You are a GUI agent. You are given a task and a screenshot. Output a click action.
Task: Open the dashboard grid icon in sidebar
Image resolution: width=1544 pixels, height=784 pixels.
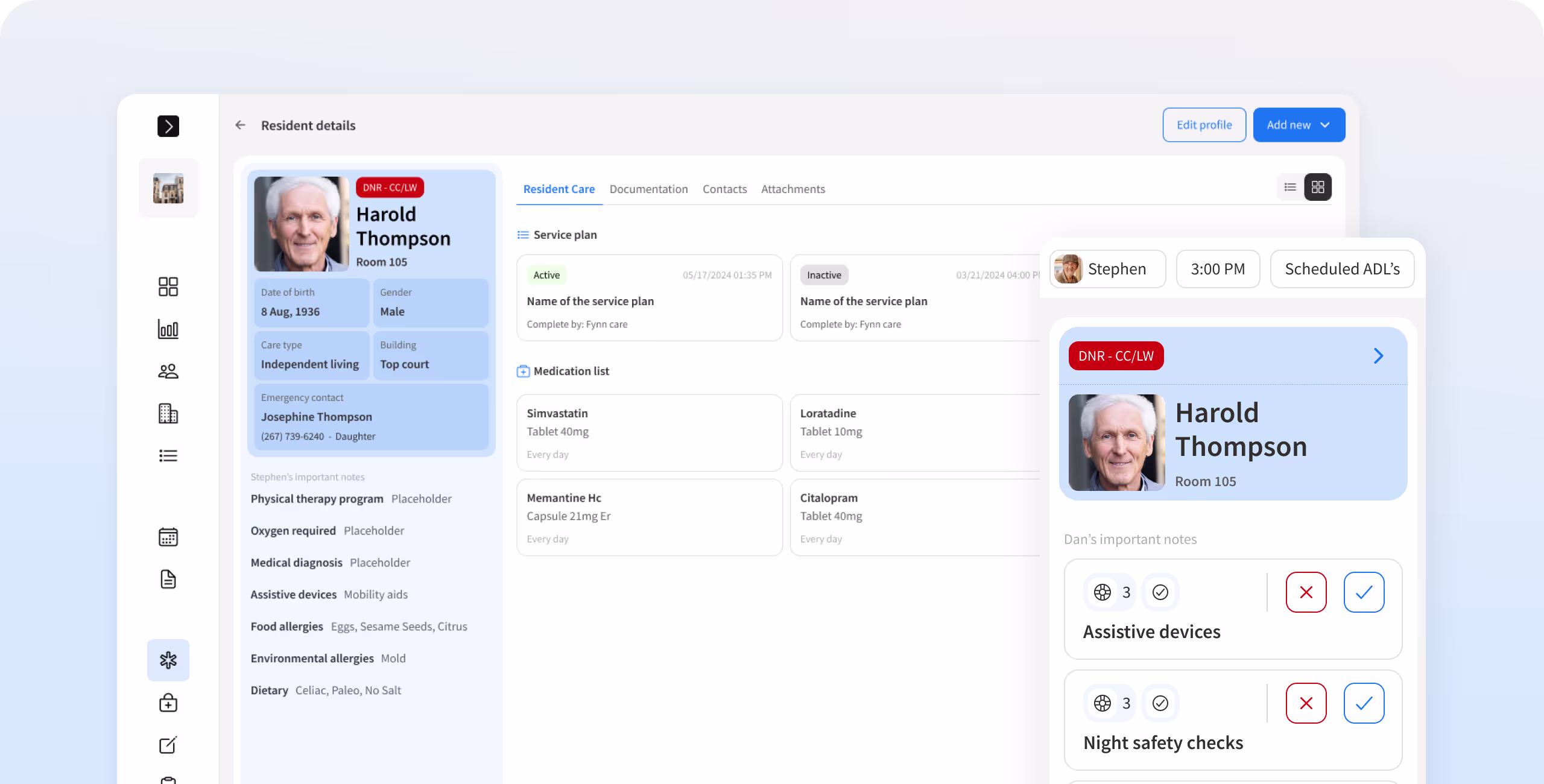pos(168,286)
